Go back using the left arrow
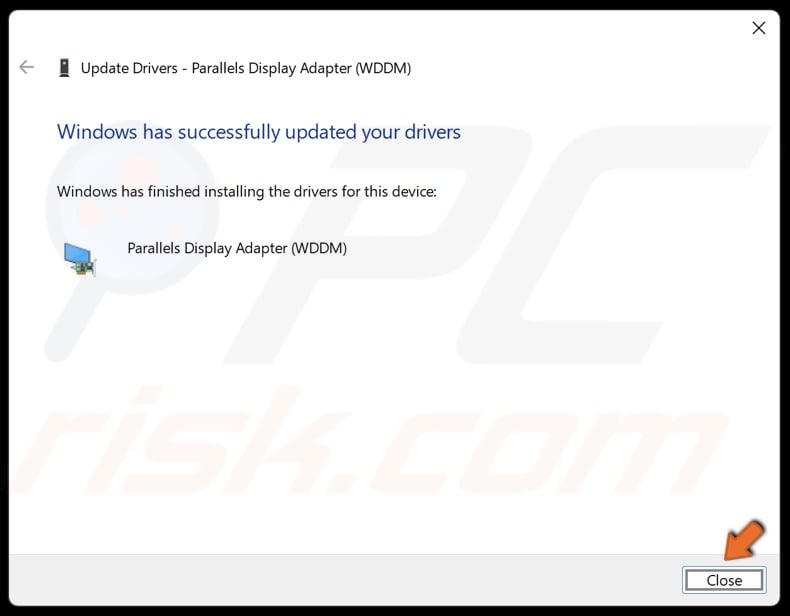790x616 pixels. point(26,67)
